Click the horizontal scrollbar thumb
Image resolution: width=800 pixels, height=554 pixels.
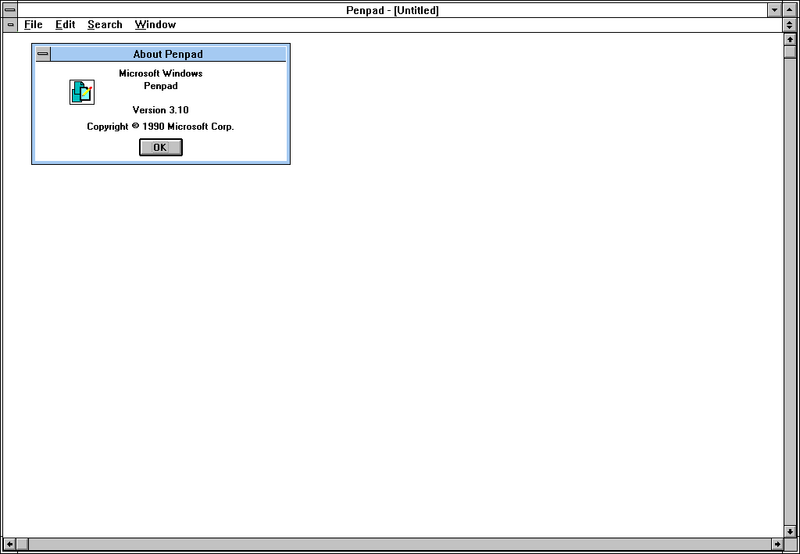click(22, 544)
